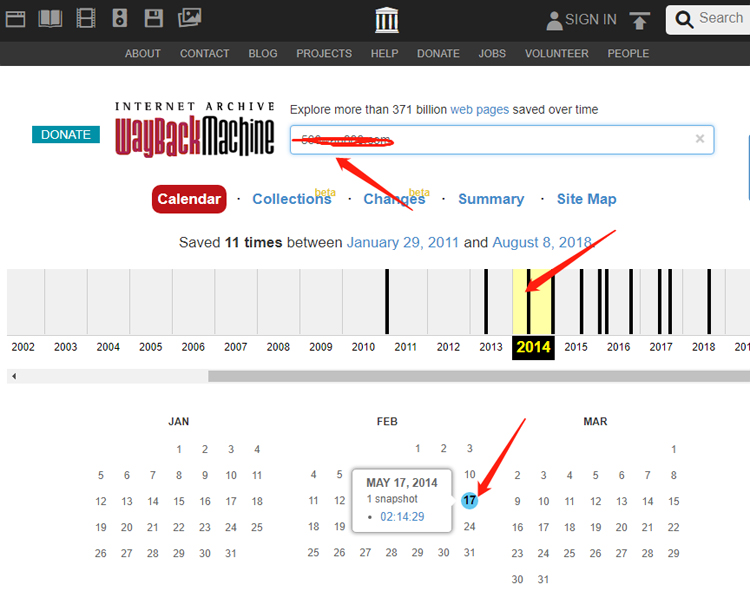
Task: Open the Images icon
Action: [x=189, y=18]
